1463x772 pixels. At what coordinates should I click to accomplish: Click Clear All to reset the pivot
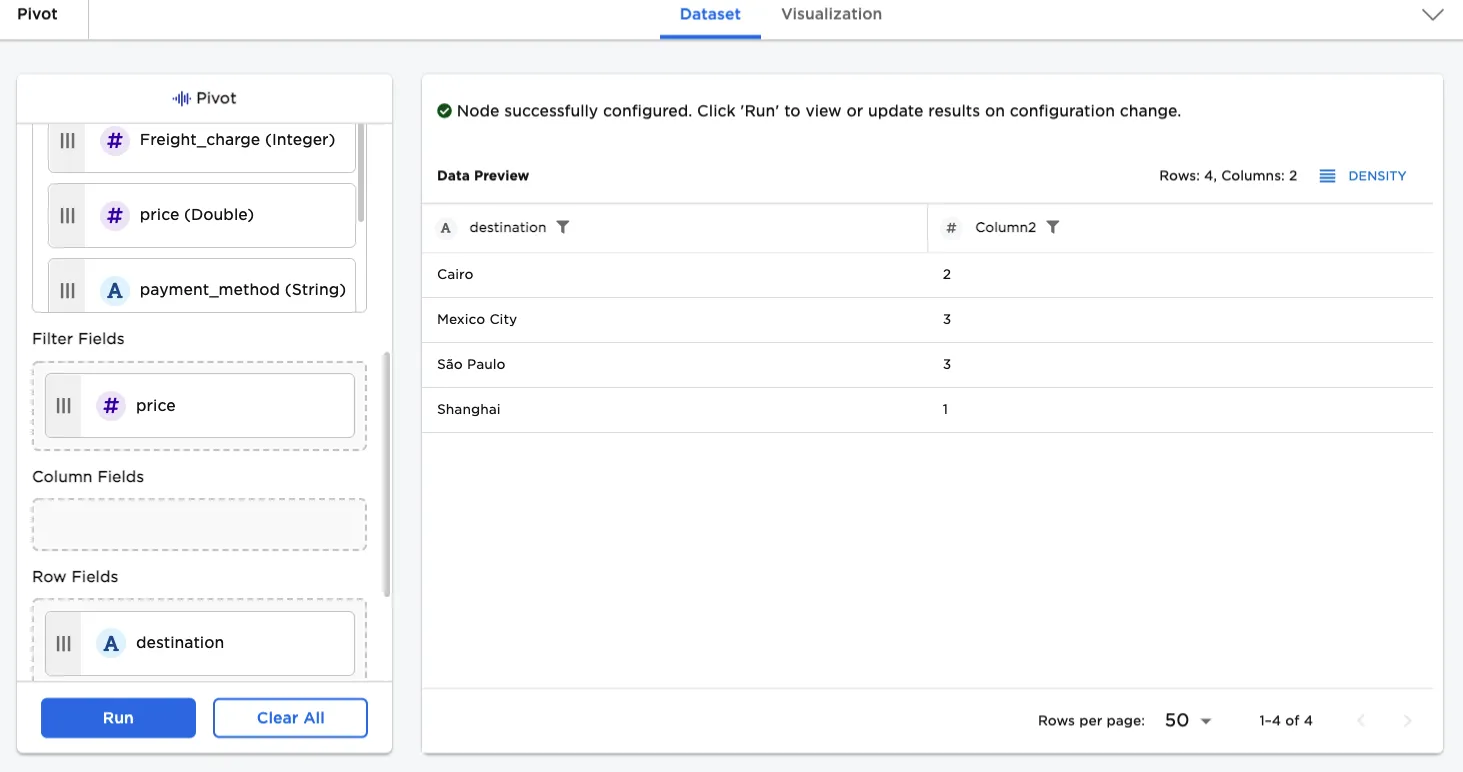pos(290,717)
